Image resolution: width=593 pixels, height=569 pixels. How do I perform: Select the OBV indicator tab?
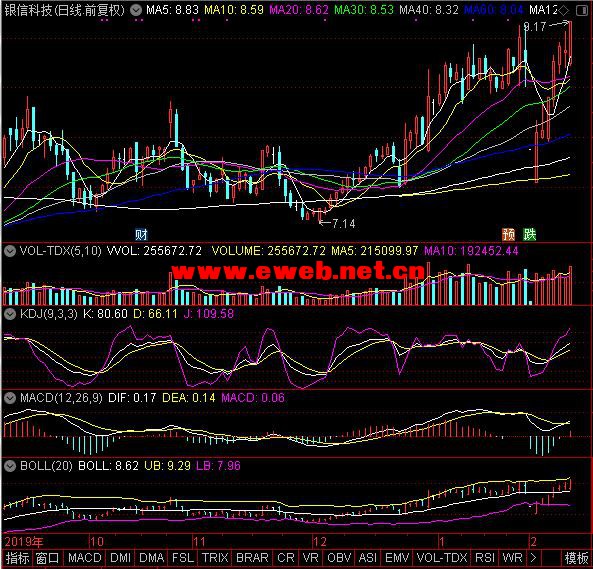[x=339, y=558]
